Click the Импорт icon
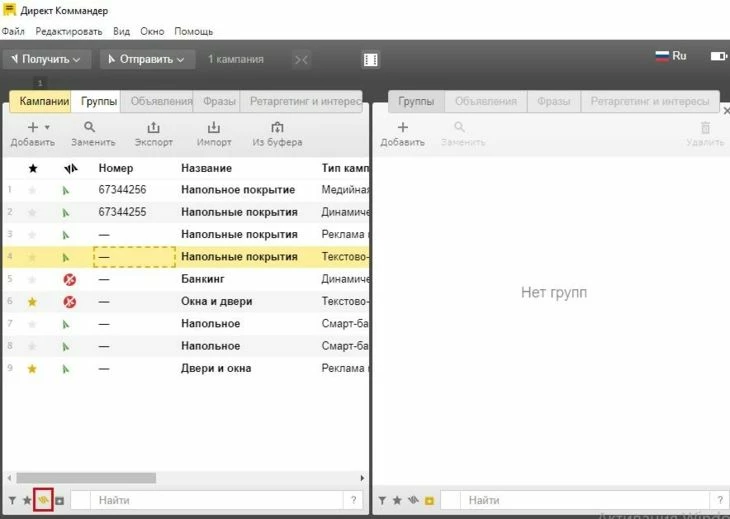 point(214,127)
